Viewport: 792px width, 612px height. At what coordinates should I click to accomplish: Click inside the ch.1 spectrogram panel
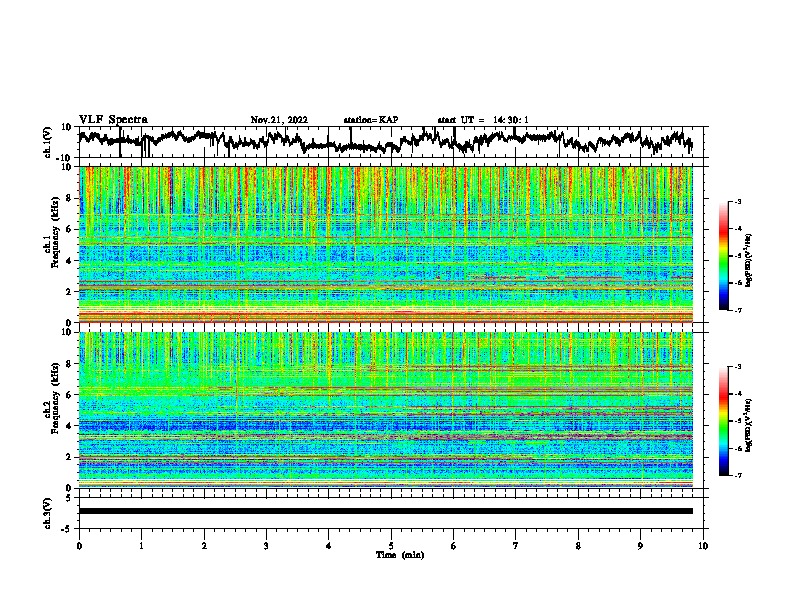tap(385, 244)
